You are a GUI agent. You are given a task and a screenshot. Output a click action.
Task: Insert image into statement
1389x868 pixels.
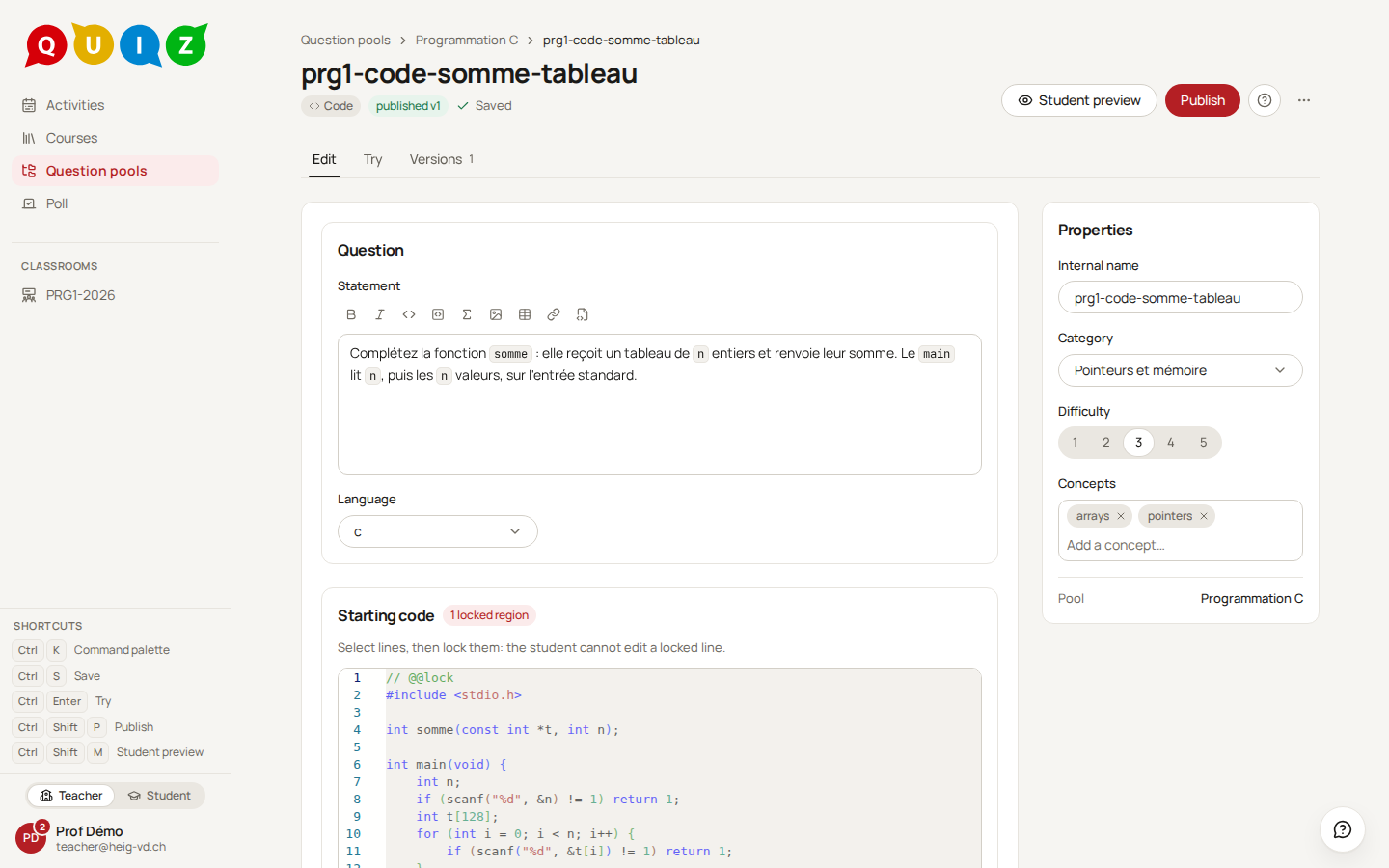tap(496, 314)
